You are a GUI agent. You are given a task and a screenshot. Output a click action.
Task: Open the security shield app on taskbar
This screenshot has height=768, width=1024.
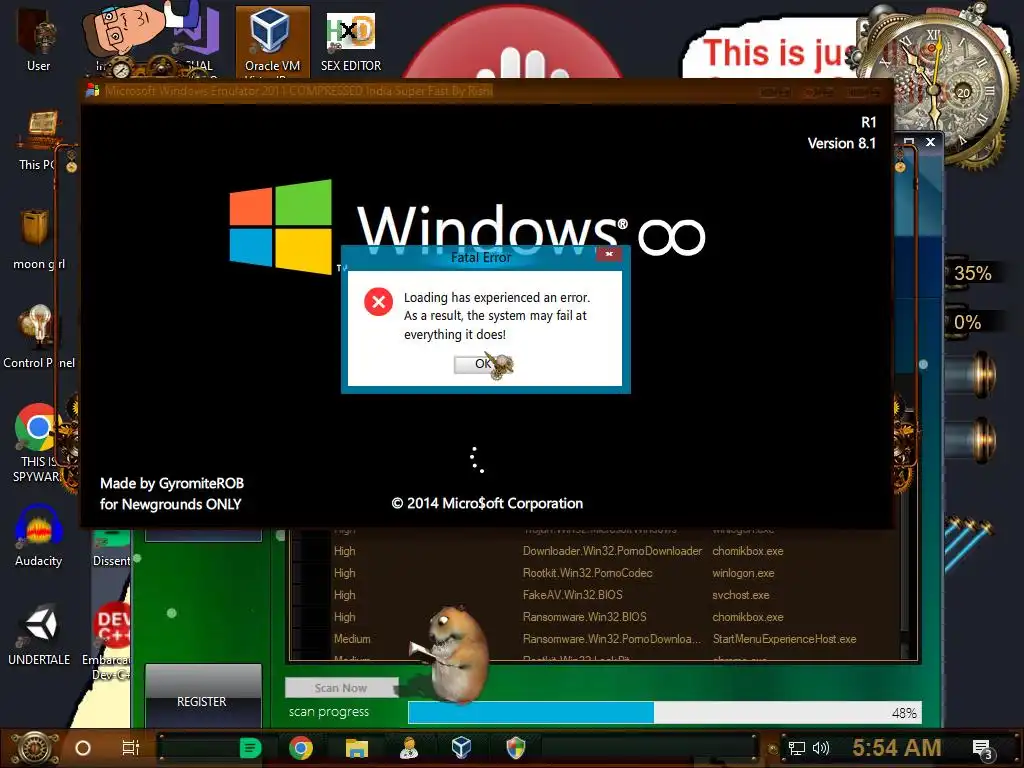coord(516,748)
